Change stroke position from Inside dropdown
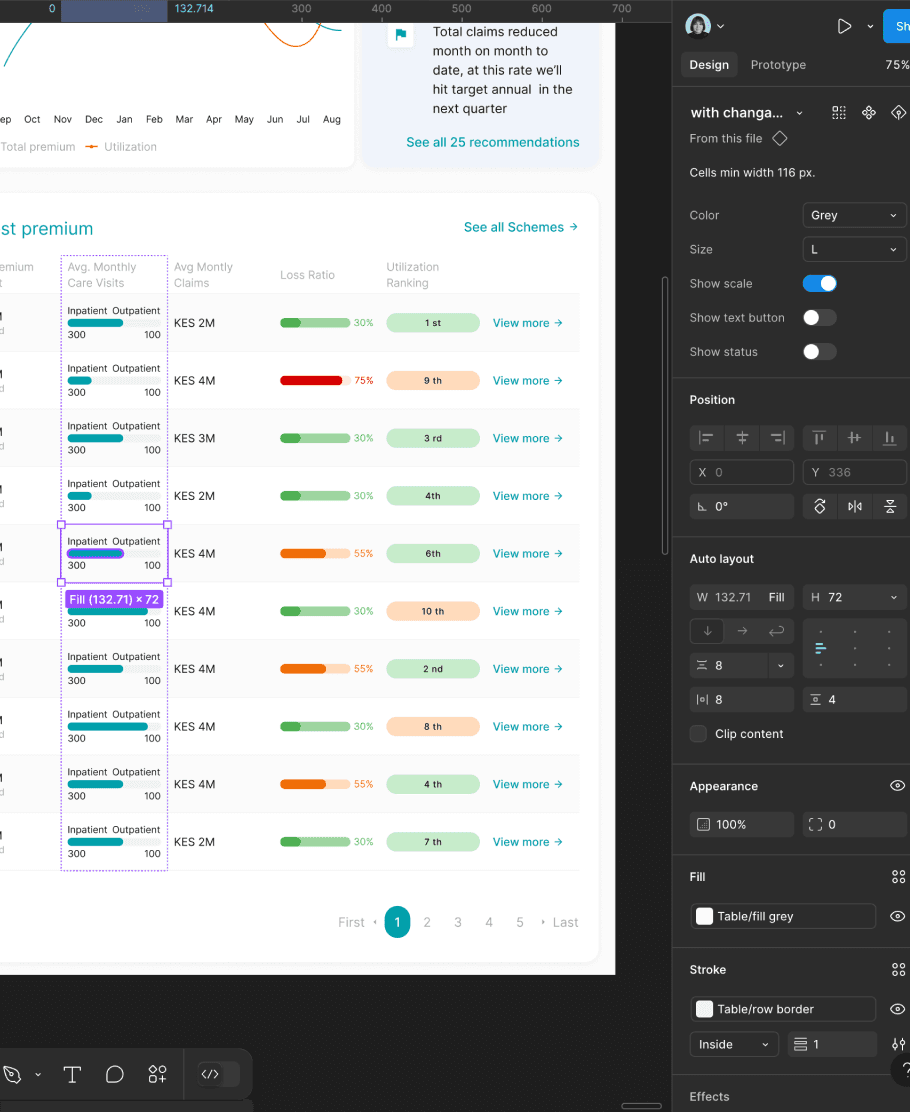 click(733, 1043)
